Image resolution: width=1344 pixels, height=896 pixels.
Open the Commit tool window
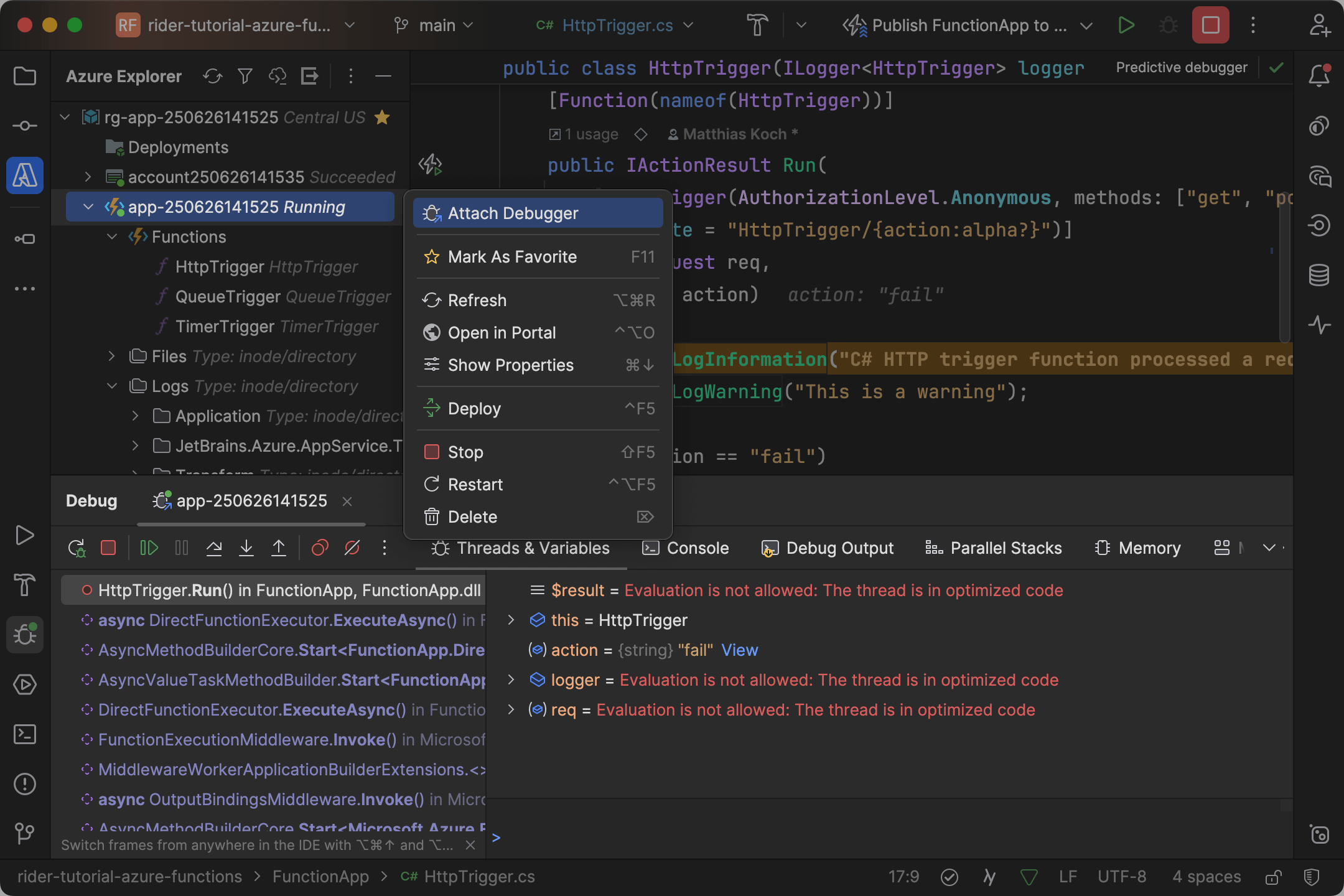25,125
